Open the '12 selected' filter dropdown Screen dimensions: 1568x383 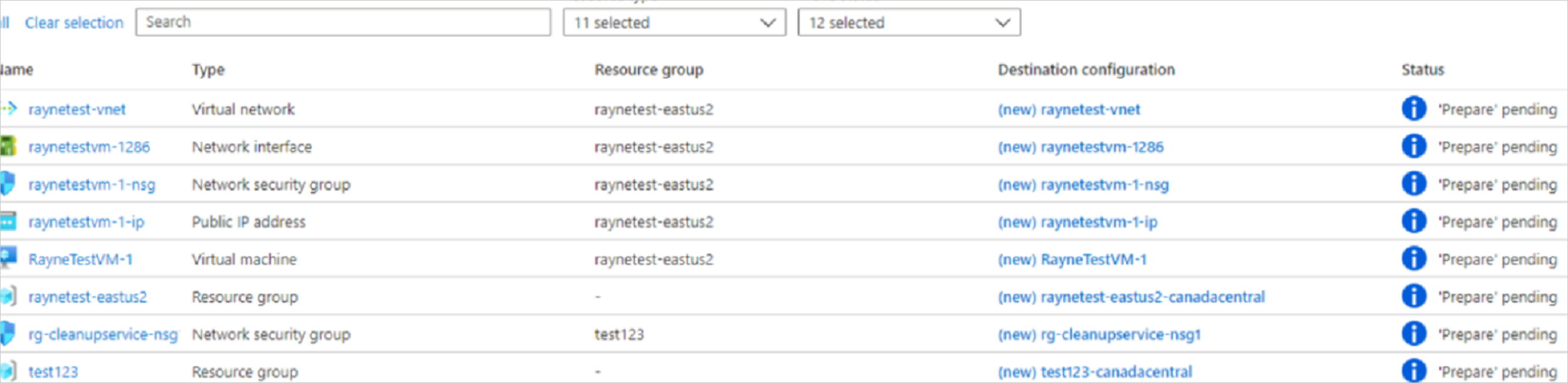click(909, 23)
